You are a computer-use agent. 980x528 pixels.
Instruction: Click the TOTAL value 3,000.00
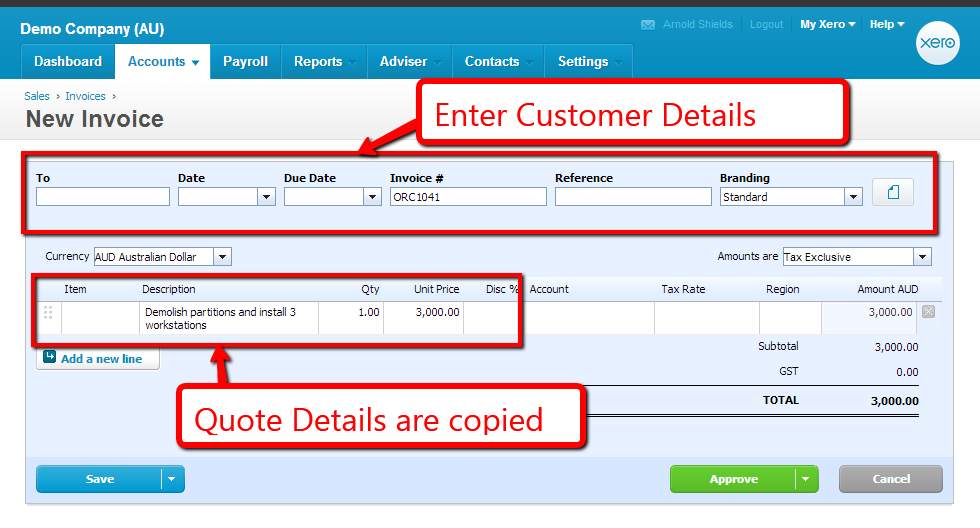(x=894, y=401)
